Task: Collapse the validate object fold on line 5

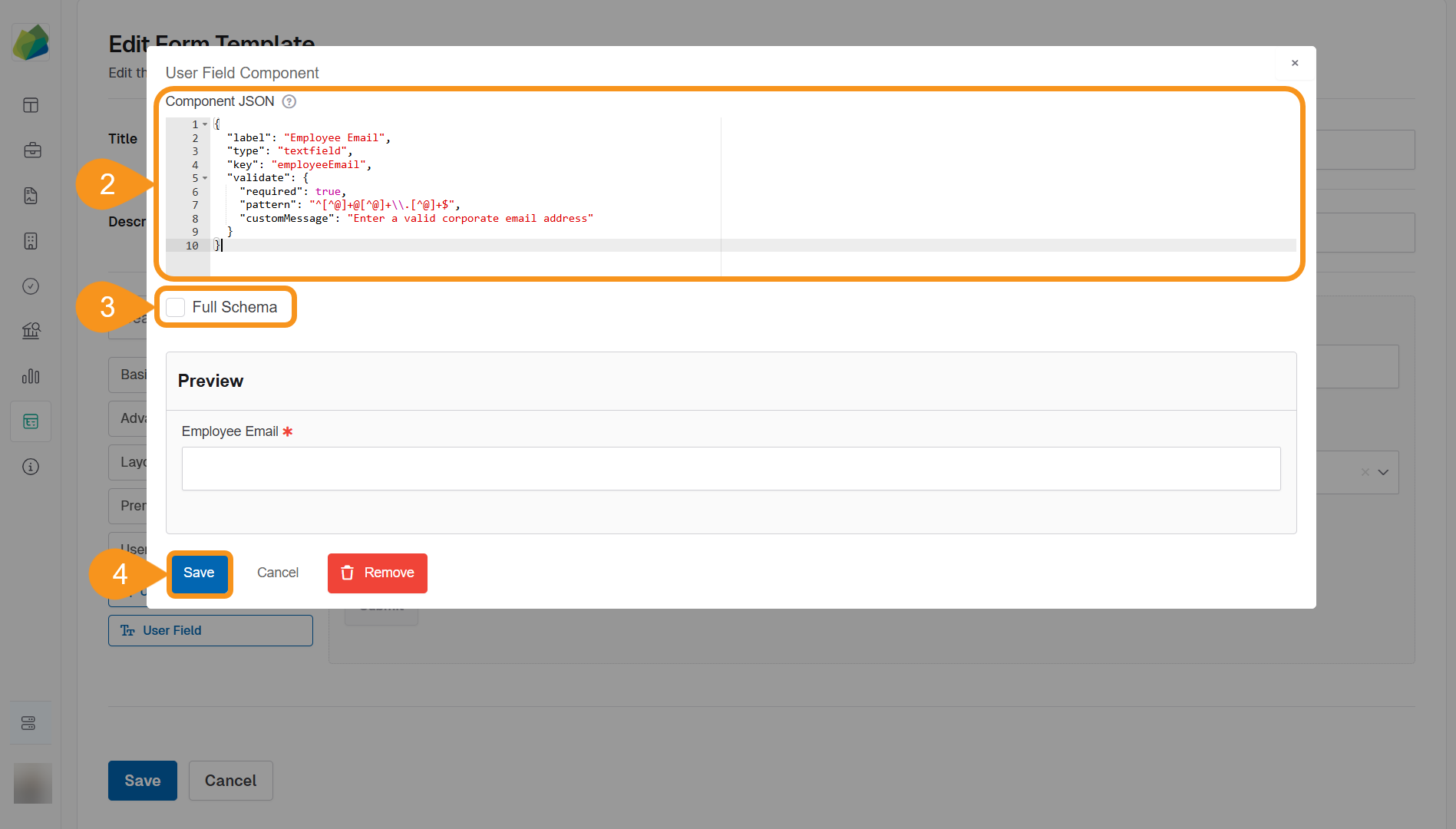Action: (x=205, y=178)
